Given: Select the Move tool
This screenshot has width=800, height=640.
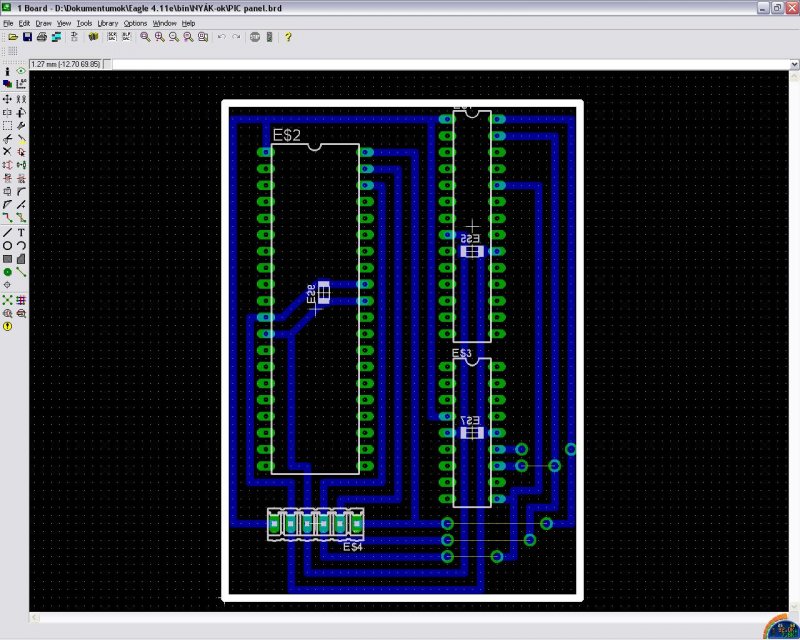Looking at the screenshot, I should (x=7, y=99).
